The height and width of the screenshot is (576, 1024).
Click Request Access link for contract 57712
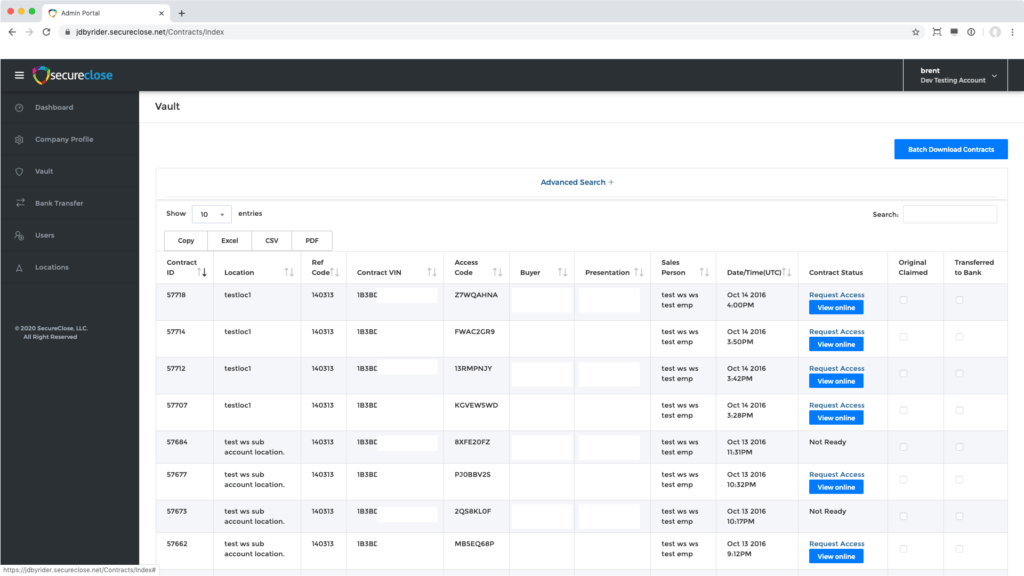pos(836,369)
